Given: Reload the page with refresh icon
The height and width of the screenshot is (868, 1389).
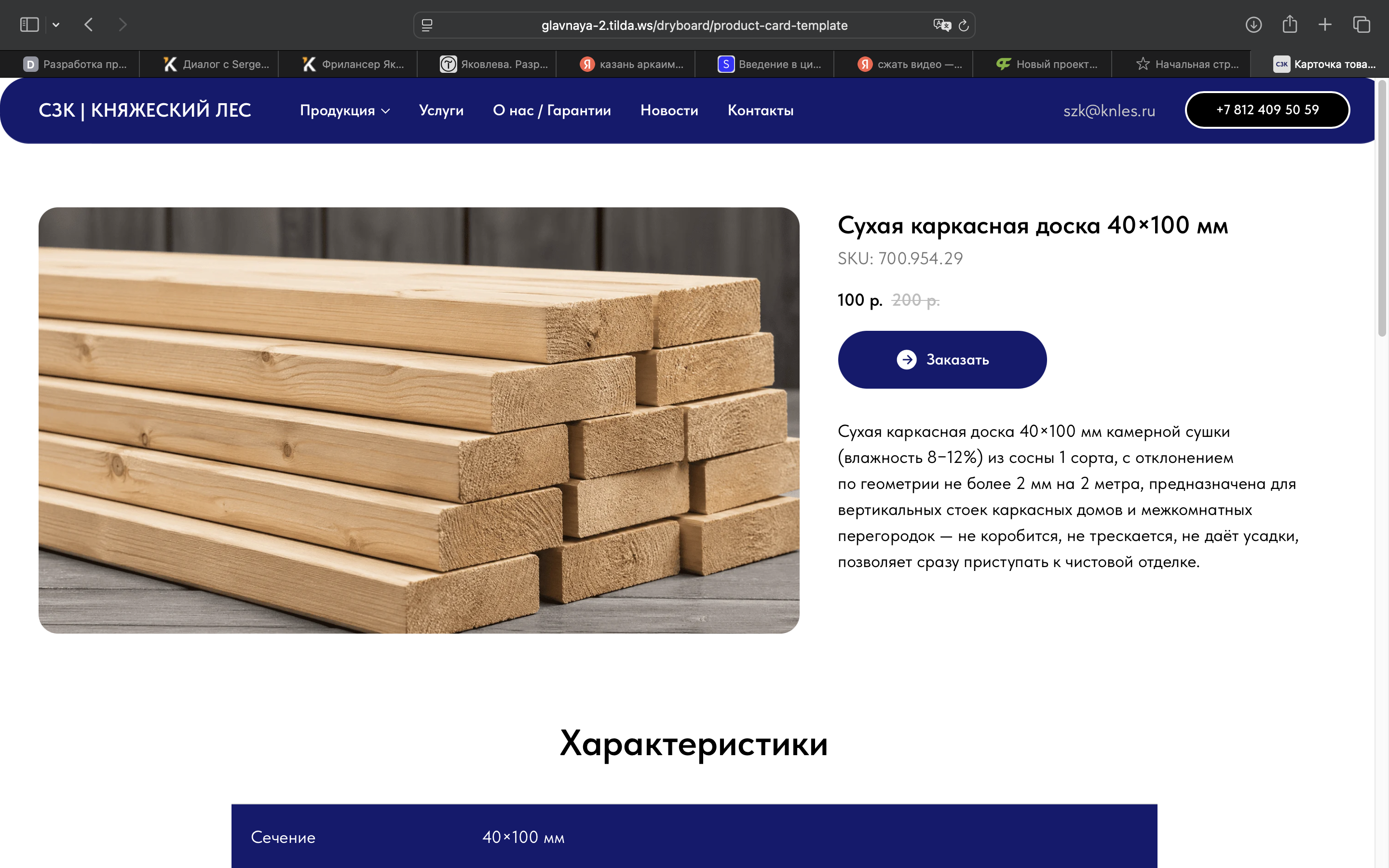Looking at the screenshot, I should click(964, 25).
